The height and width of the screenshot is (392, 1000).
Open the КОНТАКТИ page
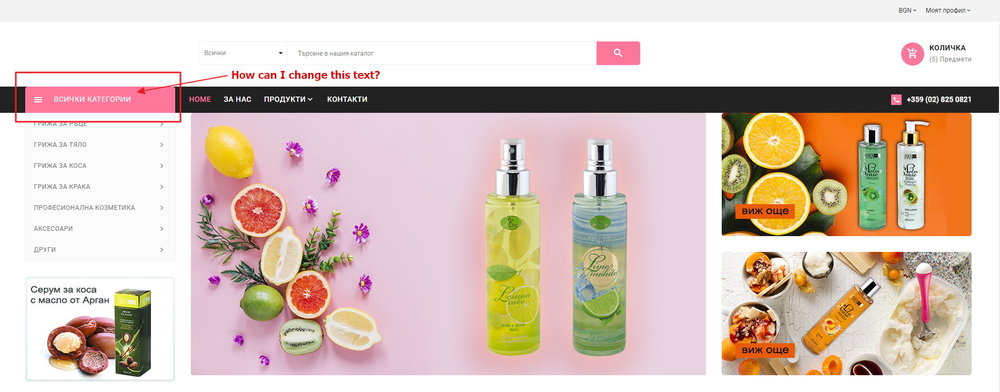point(347,99)
